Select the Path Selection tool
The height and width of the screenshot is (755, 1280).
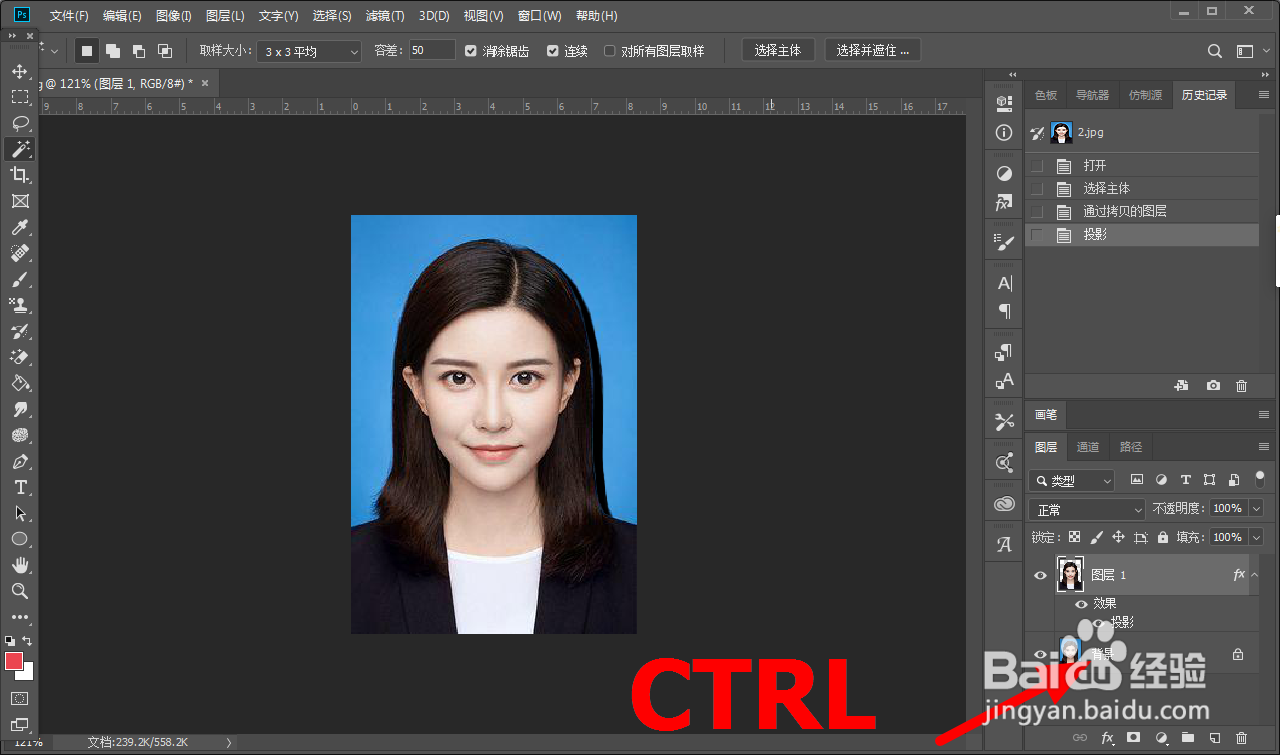pyautogui.click(x=19, y=513)
